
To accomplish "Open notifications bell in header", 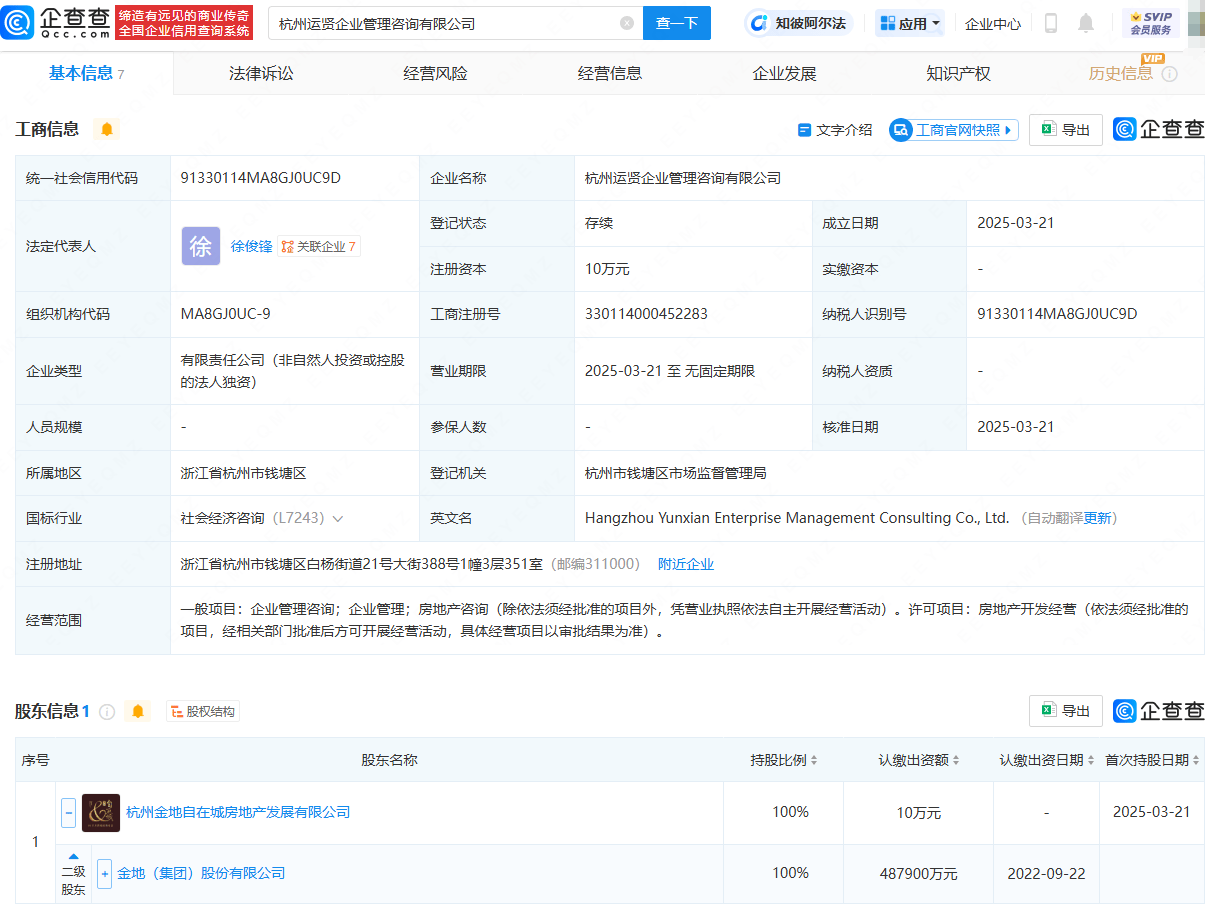I will pyautogui.click(x=1086, y=23).
